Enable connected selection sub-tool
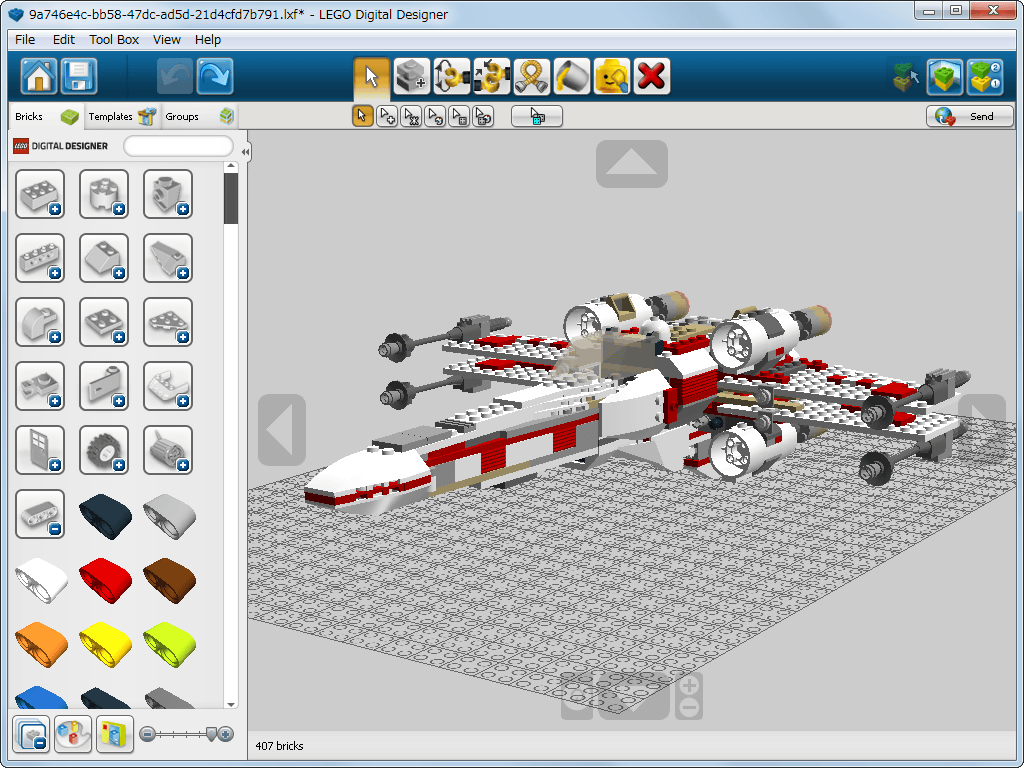1024x768 pixels. pos(411,116)
